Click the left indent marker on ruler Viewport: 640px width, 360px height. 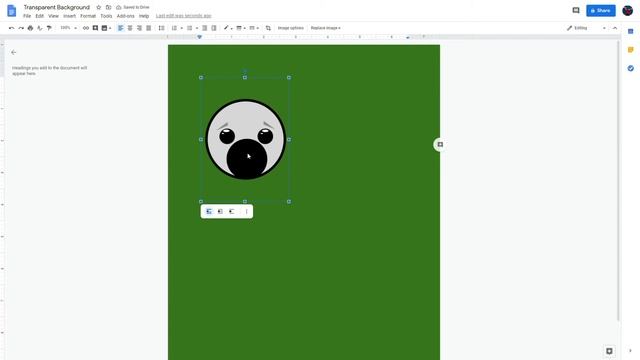(199, 37)
